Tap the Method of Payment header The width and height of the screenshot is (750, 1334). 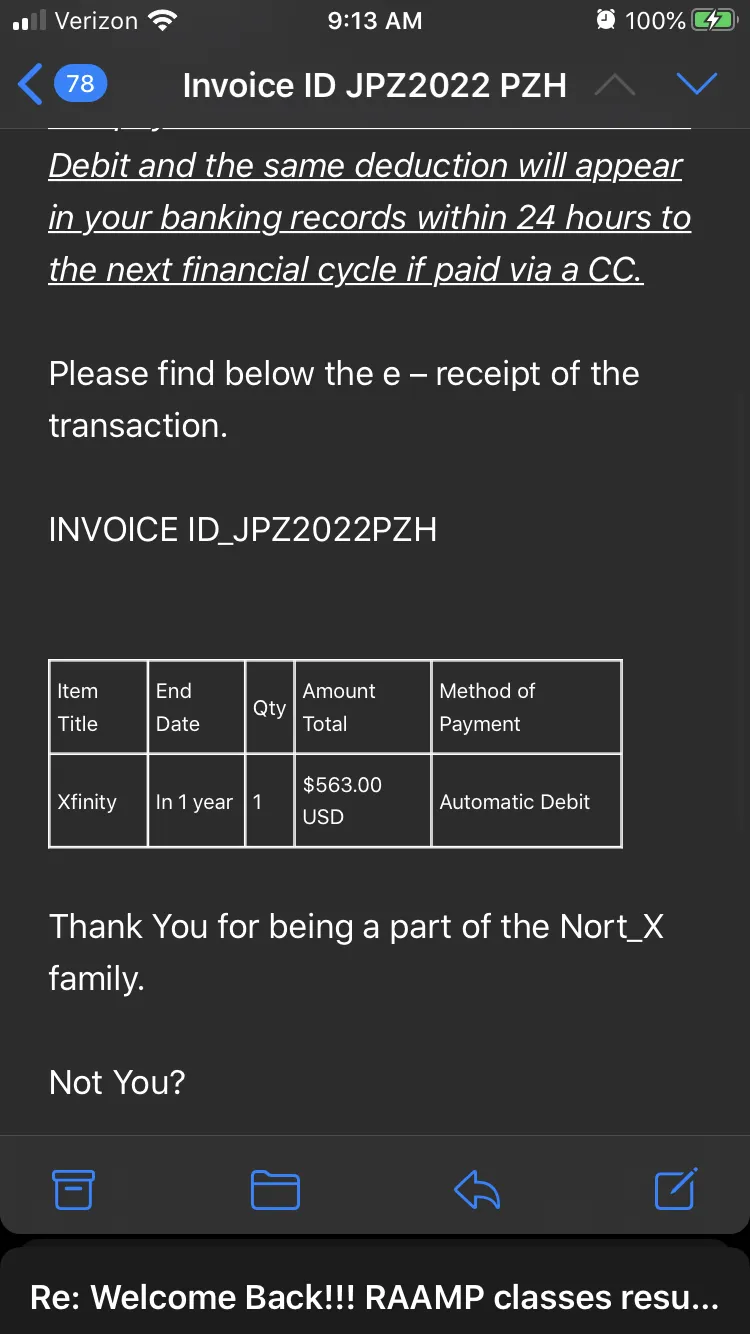tap(527, 707)
